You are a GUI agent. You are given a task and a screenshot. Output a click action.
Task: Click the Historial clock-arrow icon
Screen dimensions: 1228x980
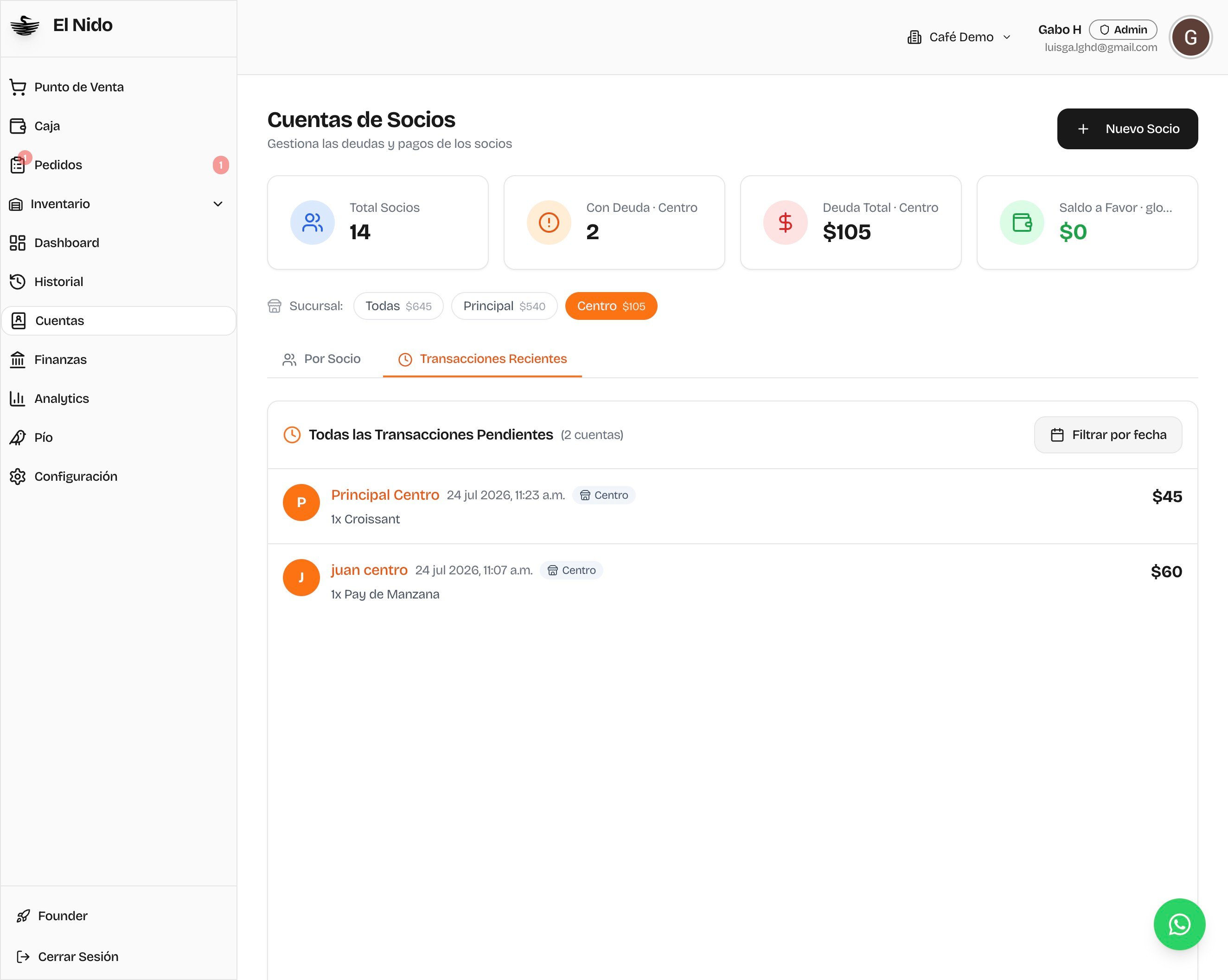click(18, 282)
